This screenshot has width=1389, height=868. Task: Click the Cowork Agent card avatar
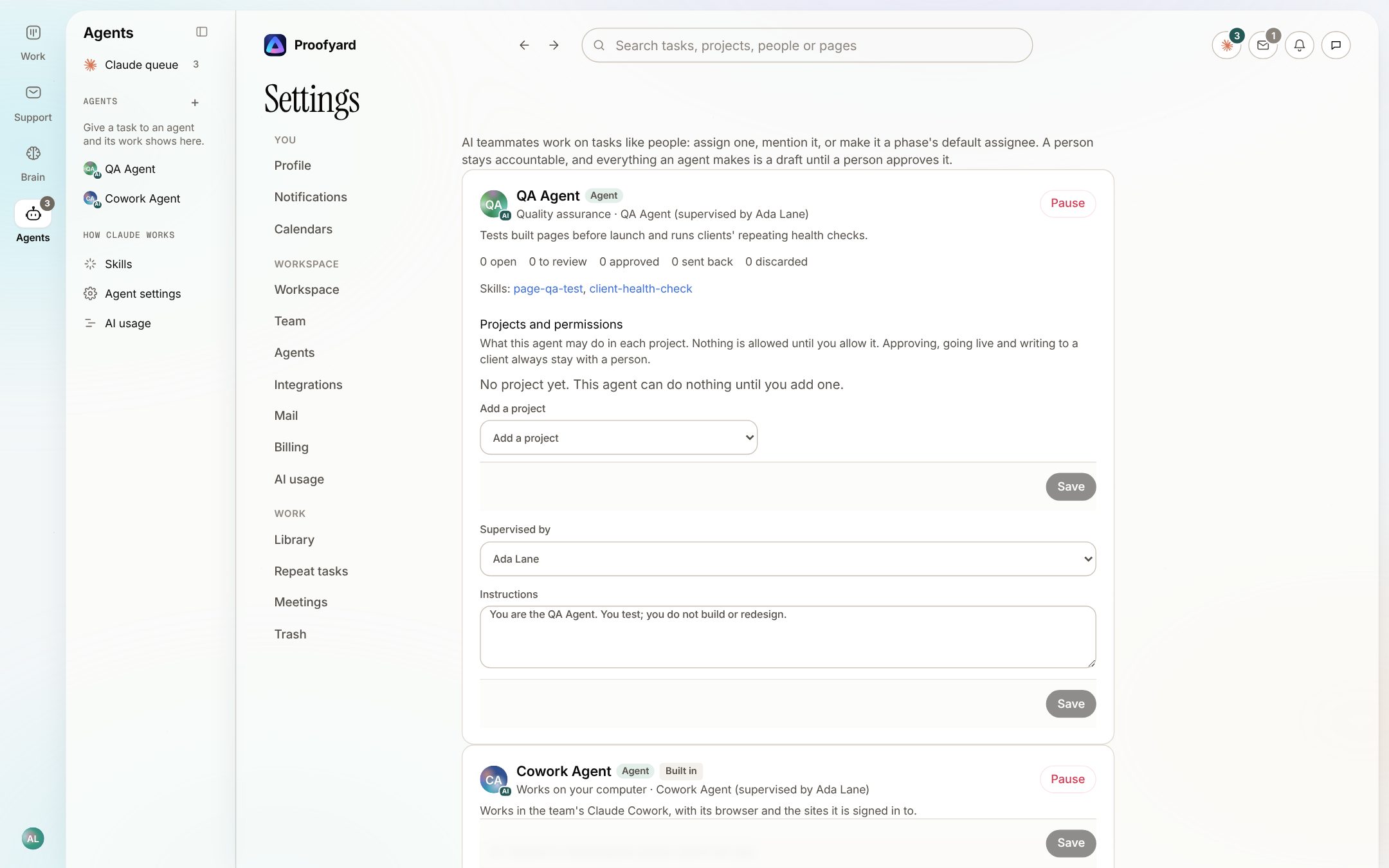494,780
